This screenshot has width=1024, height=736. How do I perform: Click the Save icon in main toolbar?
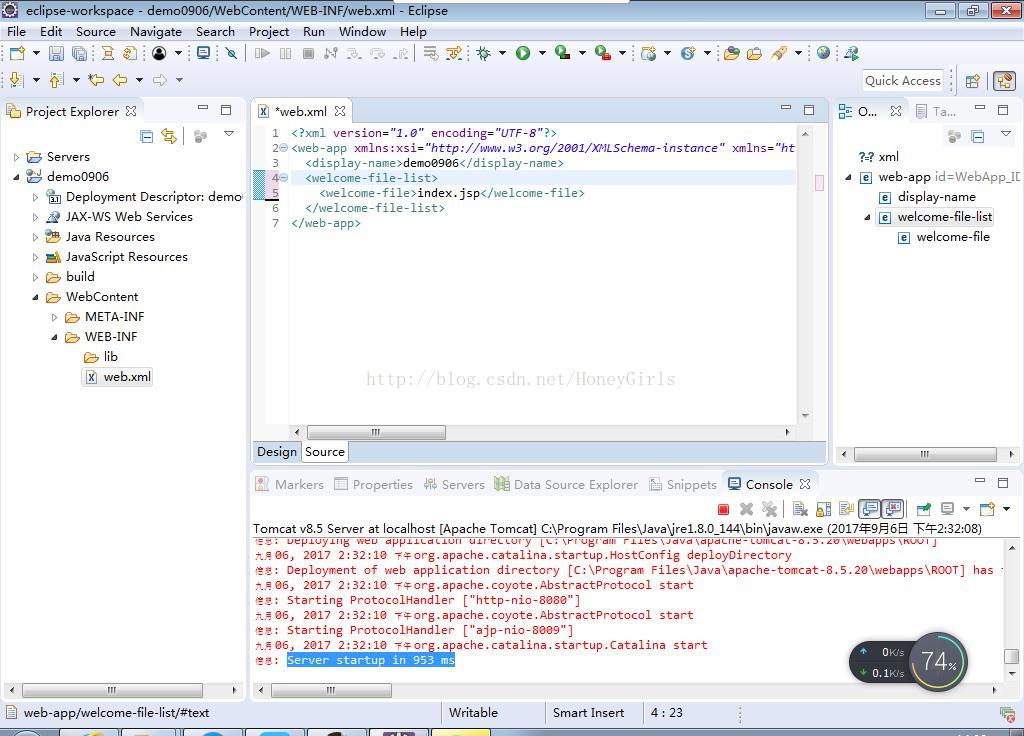point(56,53)
